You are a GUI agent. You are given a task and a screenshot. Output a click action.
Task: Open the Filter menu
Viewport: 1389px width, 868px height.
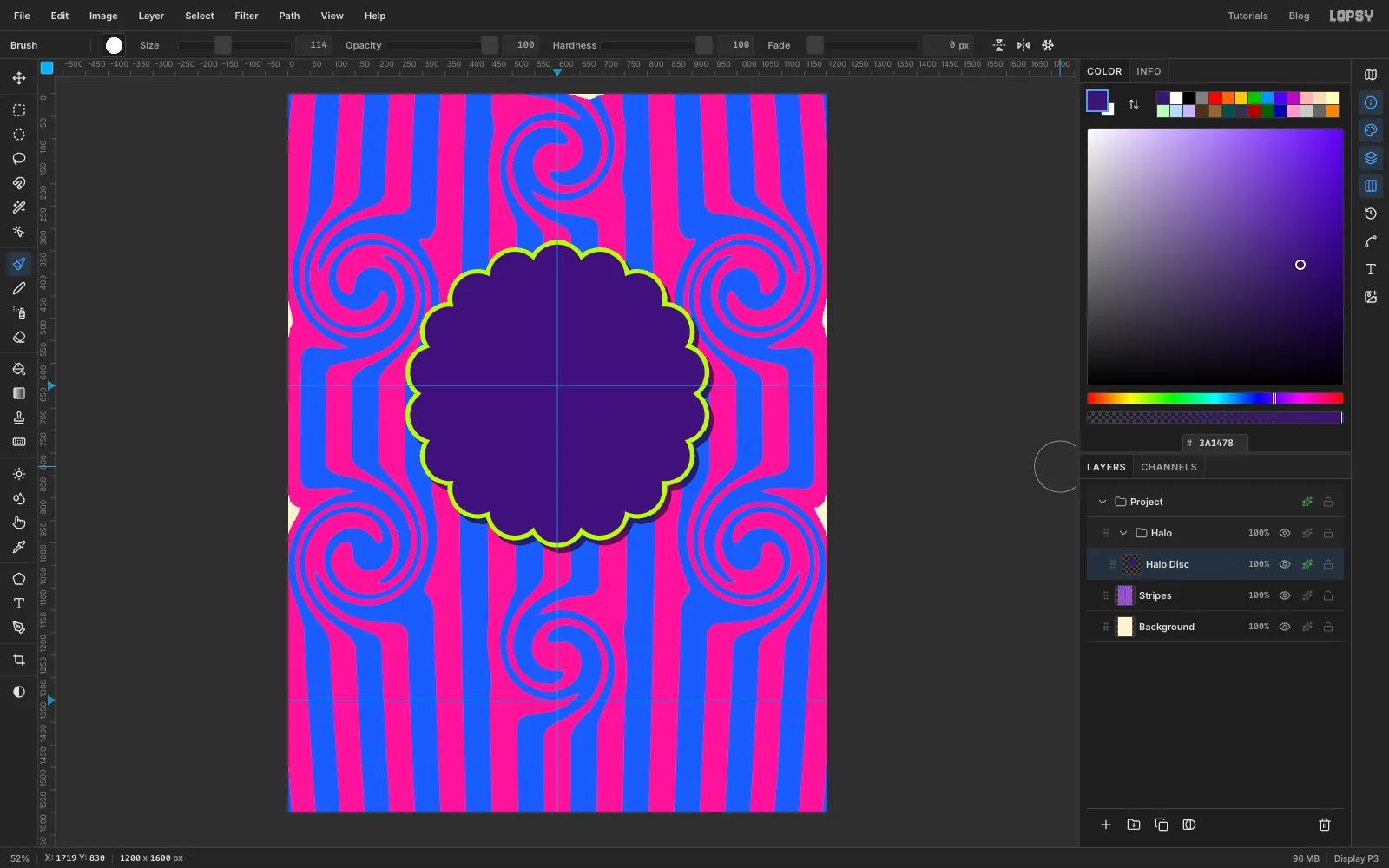[x=247, y=16]
